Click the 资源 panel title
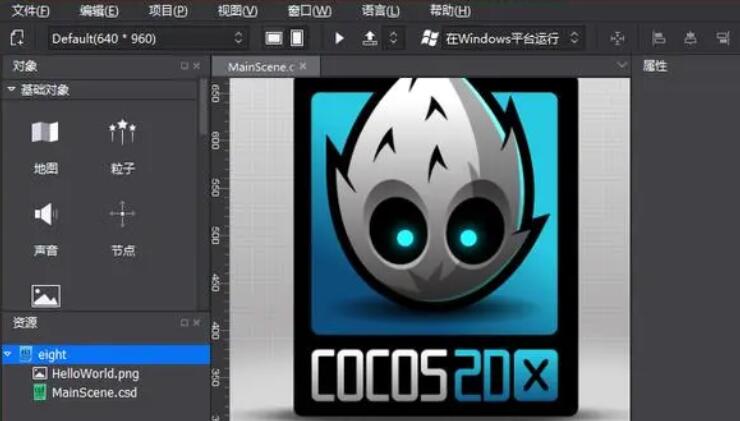Viewport: 740px width, 421px height. coord(25,323)
